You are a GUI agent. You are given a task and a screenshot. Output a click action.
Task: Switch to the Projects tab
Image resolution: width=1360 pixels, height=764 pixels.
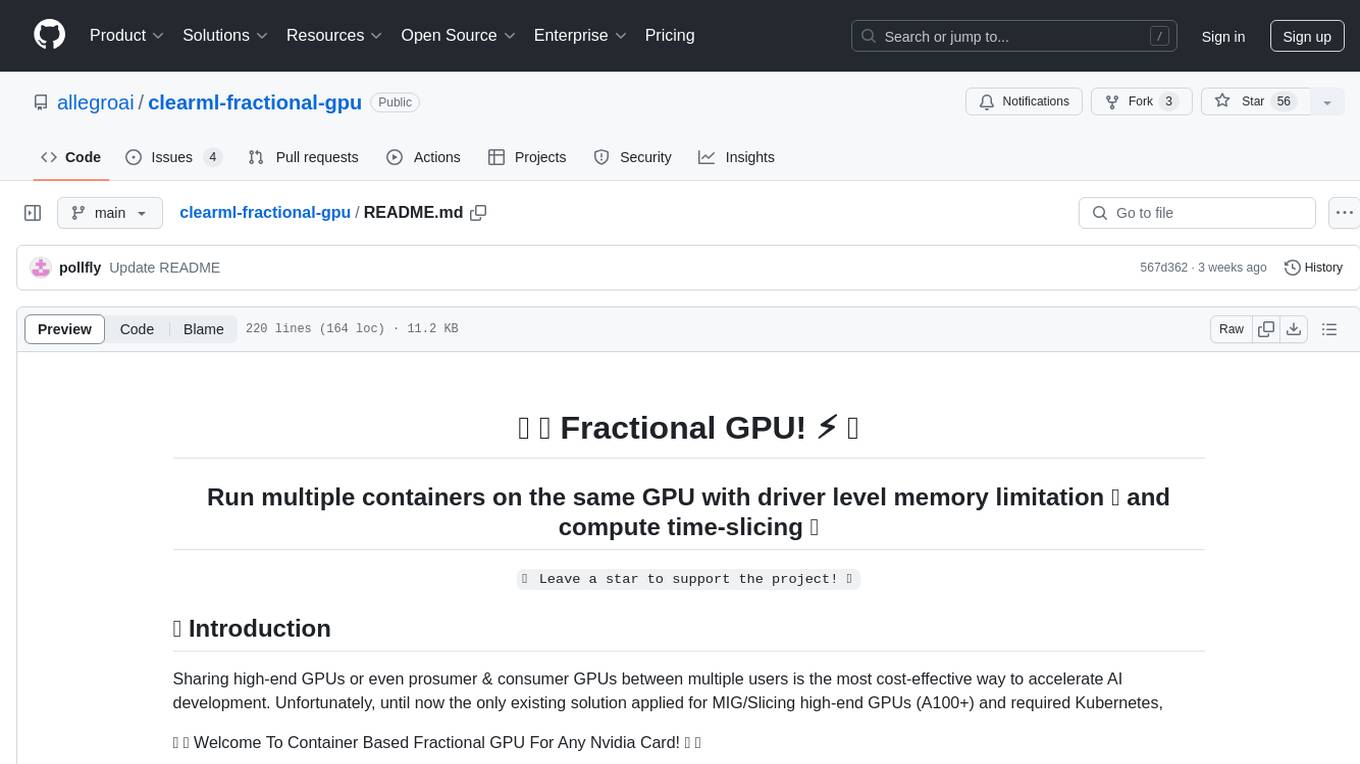click(527, 157)
